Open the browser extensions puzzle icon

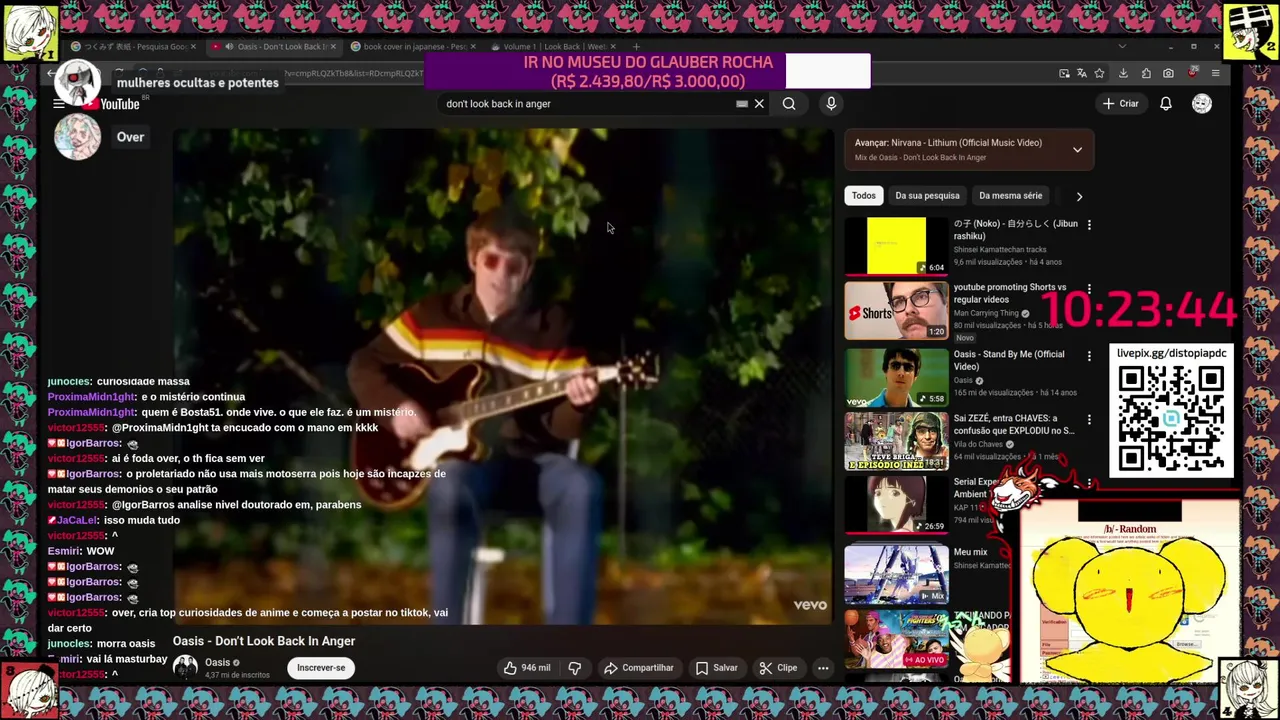coord(1146,73)
